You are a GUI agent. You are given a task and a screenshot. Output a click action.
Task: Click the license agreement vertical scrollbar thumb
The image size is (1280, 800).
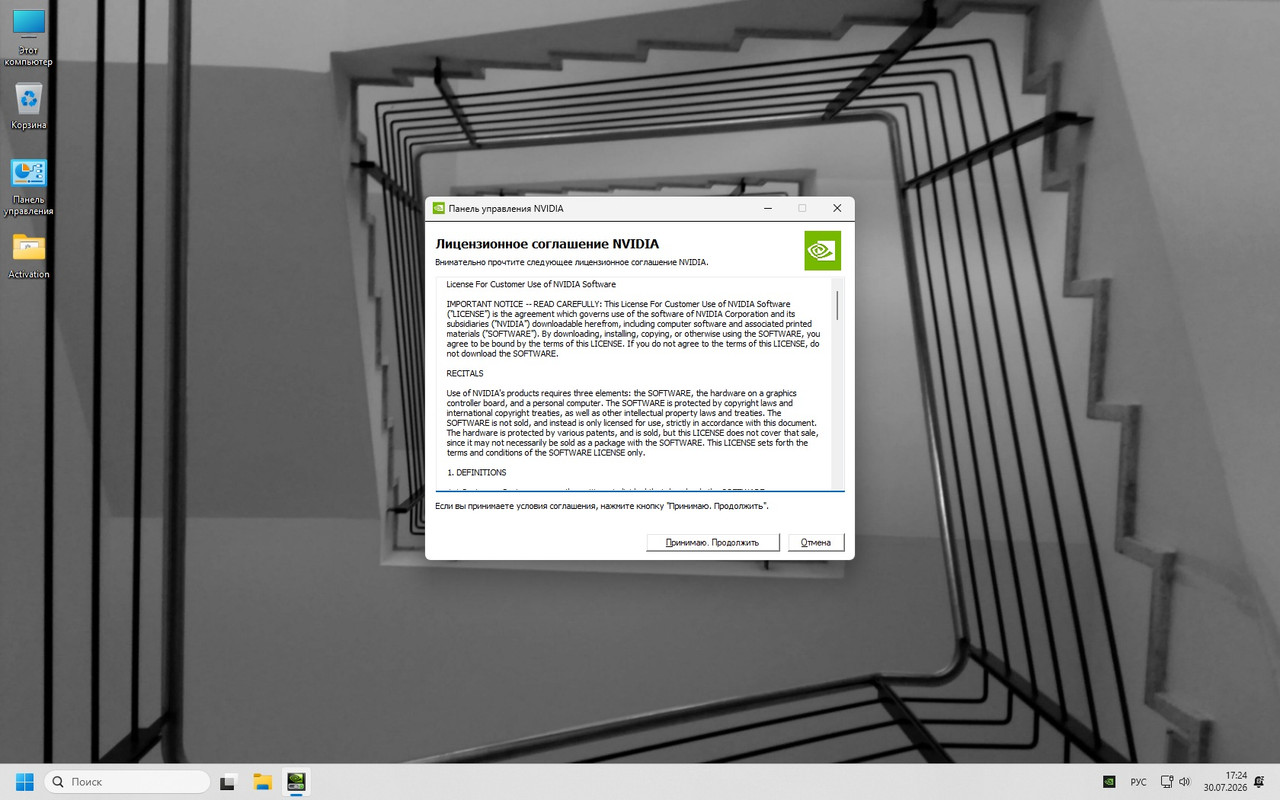837,304
